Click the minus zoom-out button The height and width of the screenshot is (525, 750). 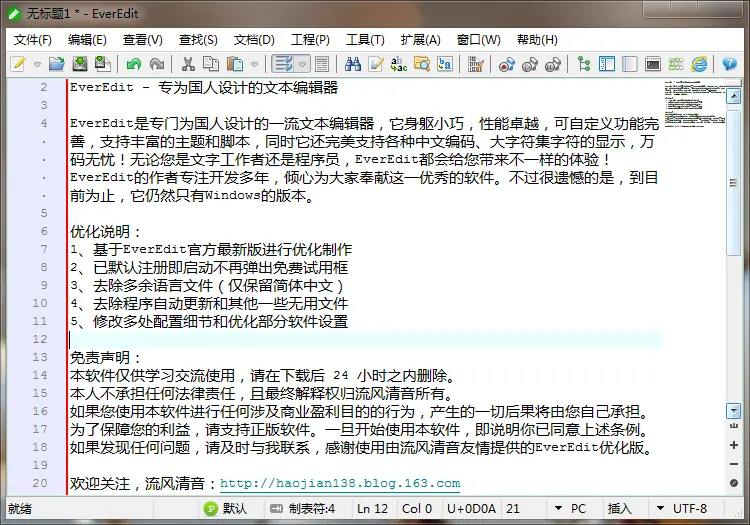(733, 464)
